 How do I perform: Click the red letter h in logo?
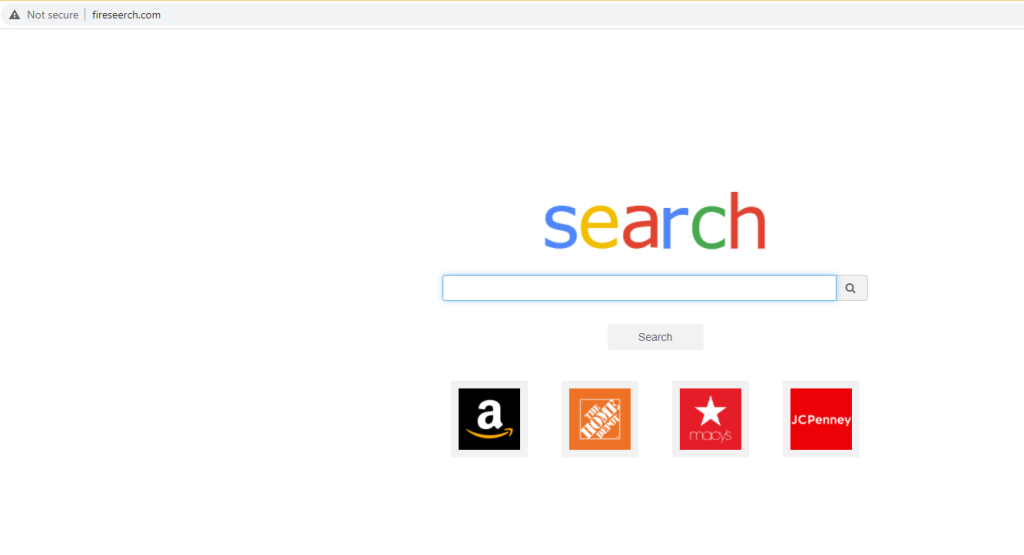[x=748, y=221]
